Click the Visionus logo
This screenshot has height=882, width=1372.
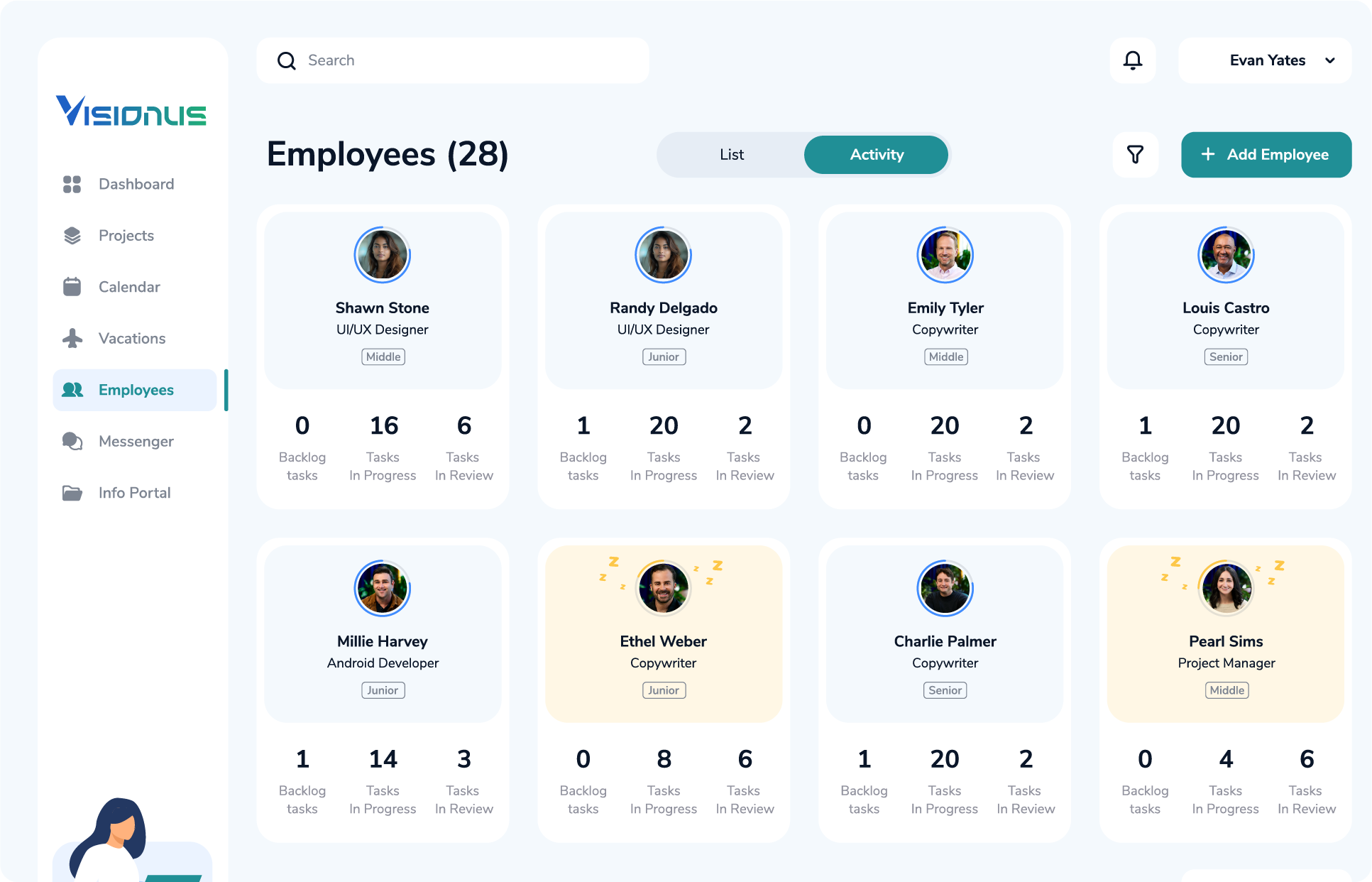coord(132,111)
